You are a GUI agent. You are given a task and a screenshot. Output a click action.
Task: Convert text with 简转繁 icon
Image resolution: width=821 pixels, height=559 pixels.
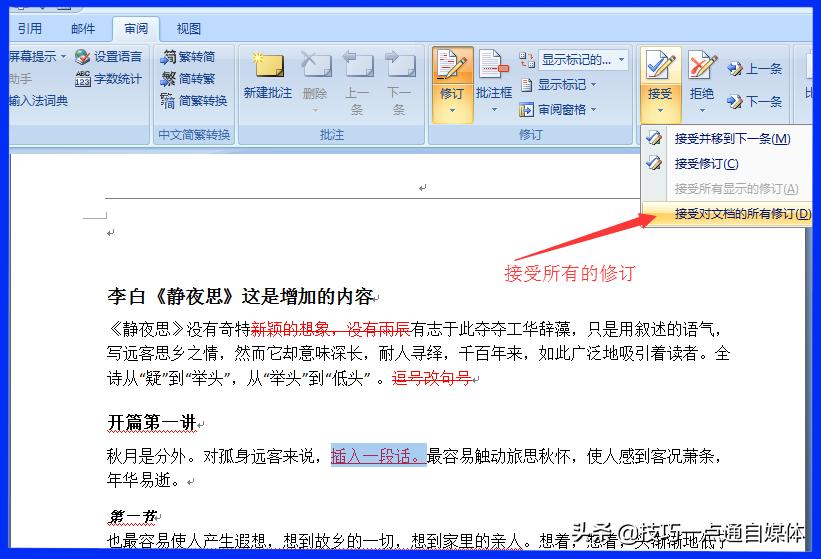click(x=168, y=79)
